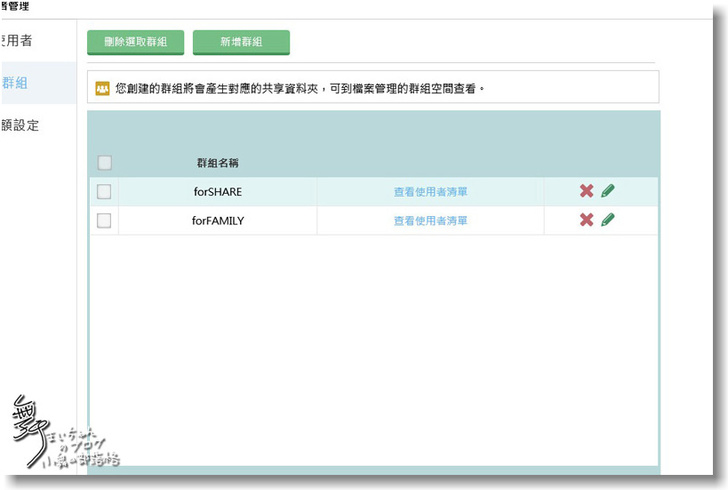Click the orange group info icon
The width and height of the screenshot is (728, 490).
(101, 88)
